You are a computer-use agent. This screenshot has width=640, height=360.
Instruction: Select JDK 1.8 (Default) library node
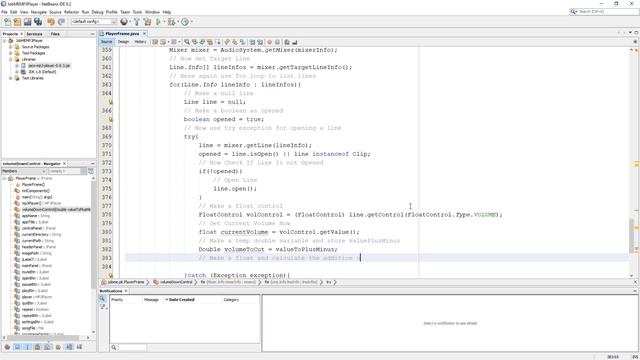tap(42, 72)
